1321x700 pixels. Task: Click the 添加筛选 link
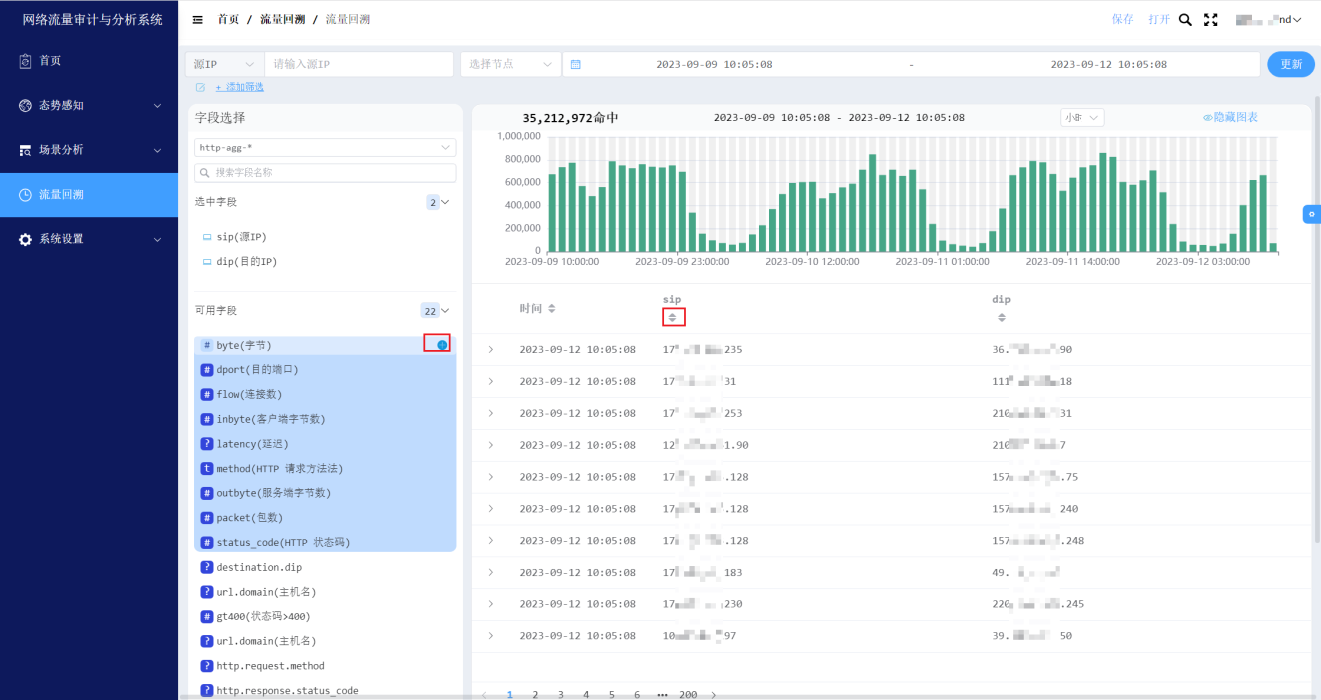240,87
